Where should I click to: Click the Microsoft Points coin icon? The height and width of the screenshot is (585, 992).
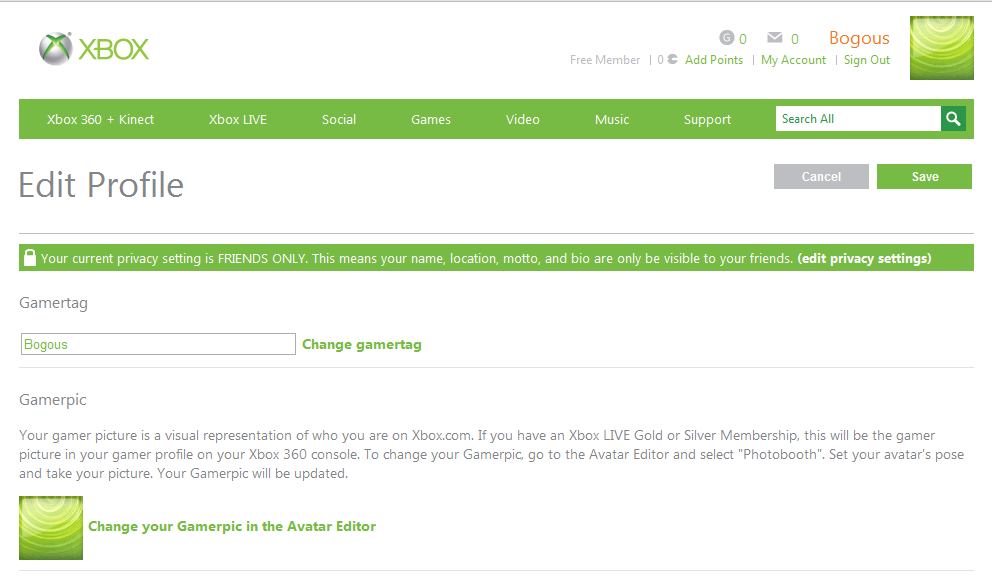click(672, 59)
